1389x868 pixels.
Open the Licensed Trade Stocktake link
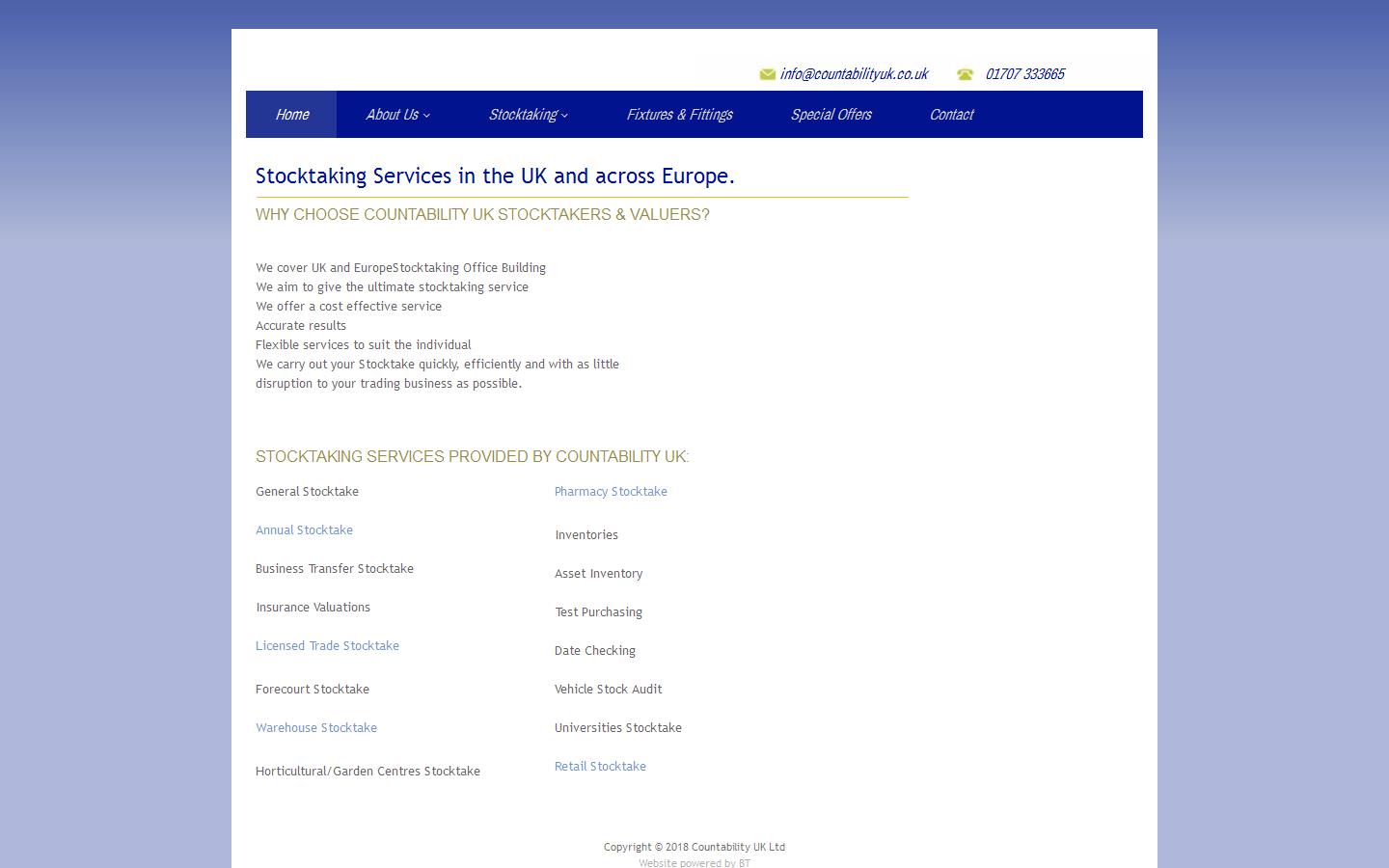point(327,646)
